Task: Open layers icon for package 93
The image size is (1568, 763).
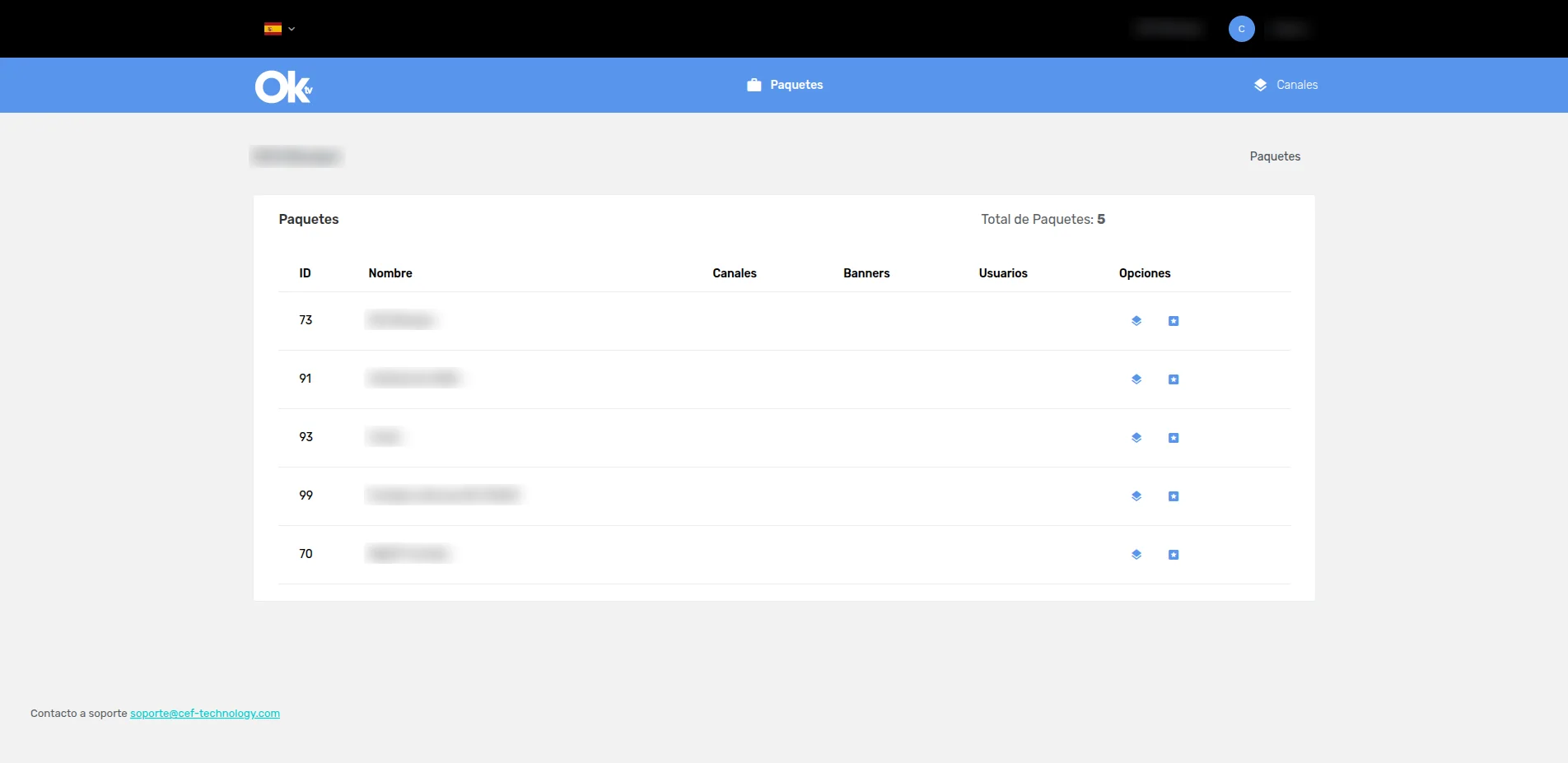Action: pyautogui.click(x=1136, y=438)
